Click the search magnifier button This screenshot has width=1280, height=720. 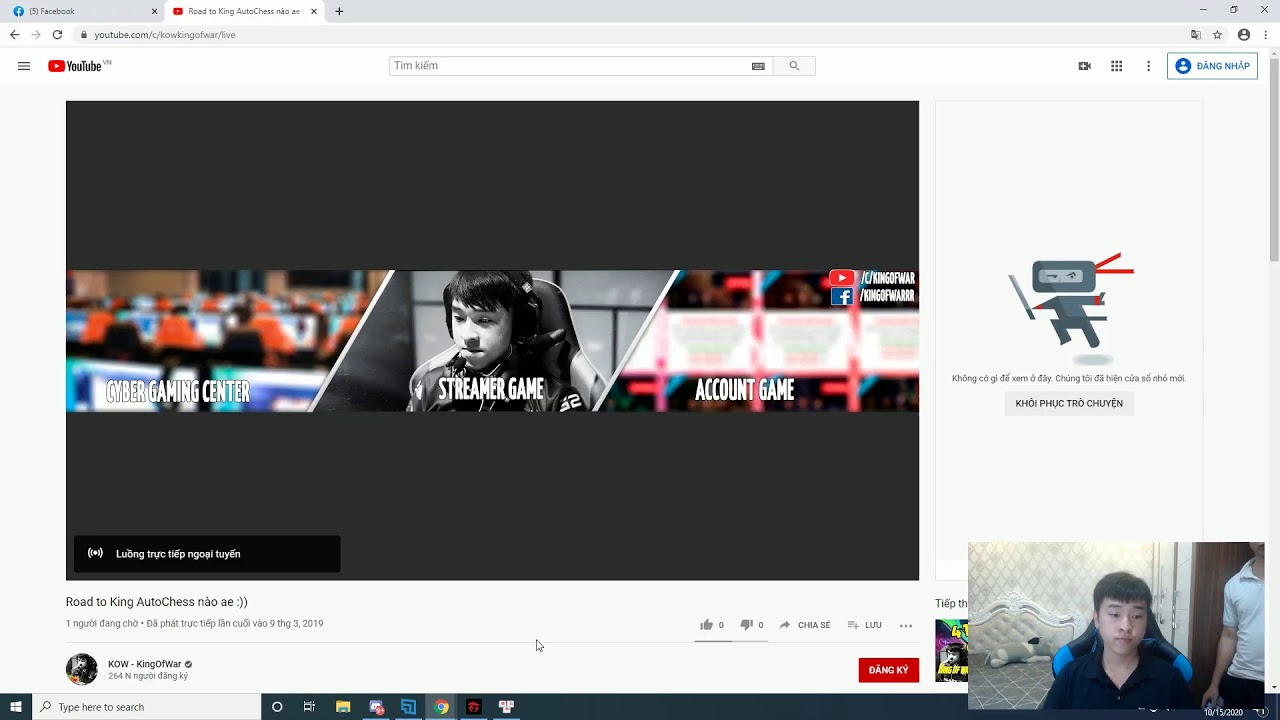tap(794, 66)
